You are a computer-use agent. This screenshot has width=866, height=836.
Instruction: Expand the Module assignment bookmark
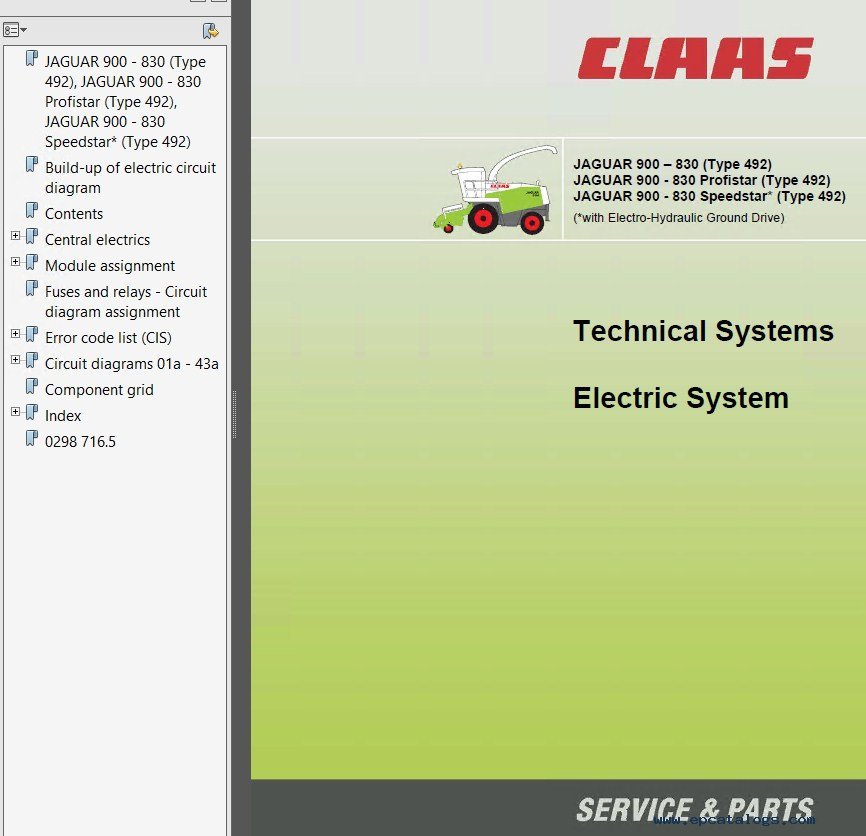(x=15, y=262)
